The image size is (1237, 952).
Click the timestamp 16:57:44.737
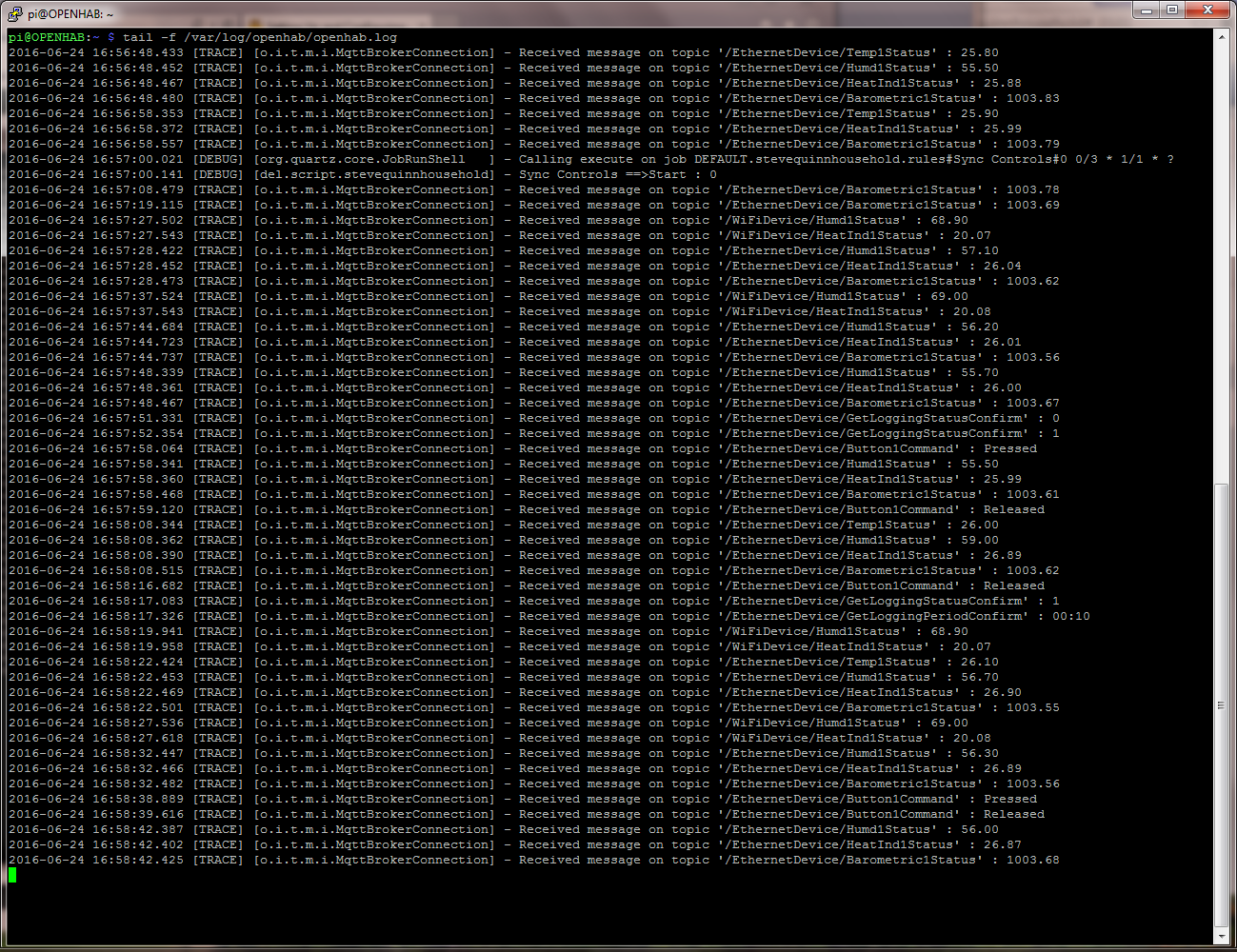pos(138,357)
